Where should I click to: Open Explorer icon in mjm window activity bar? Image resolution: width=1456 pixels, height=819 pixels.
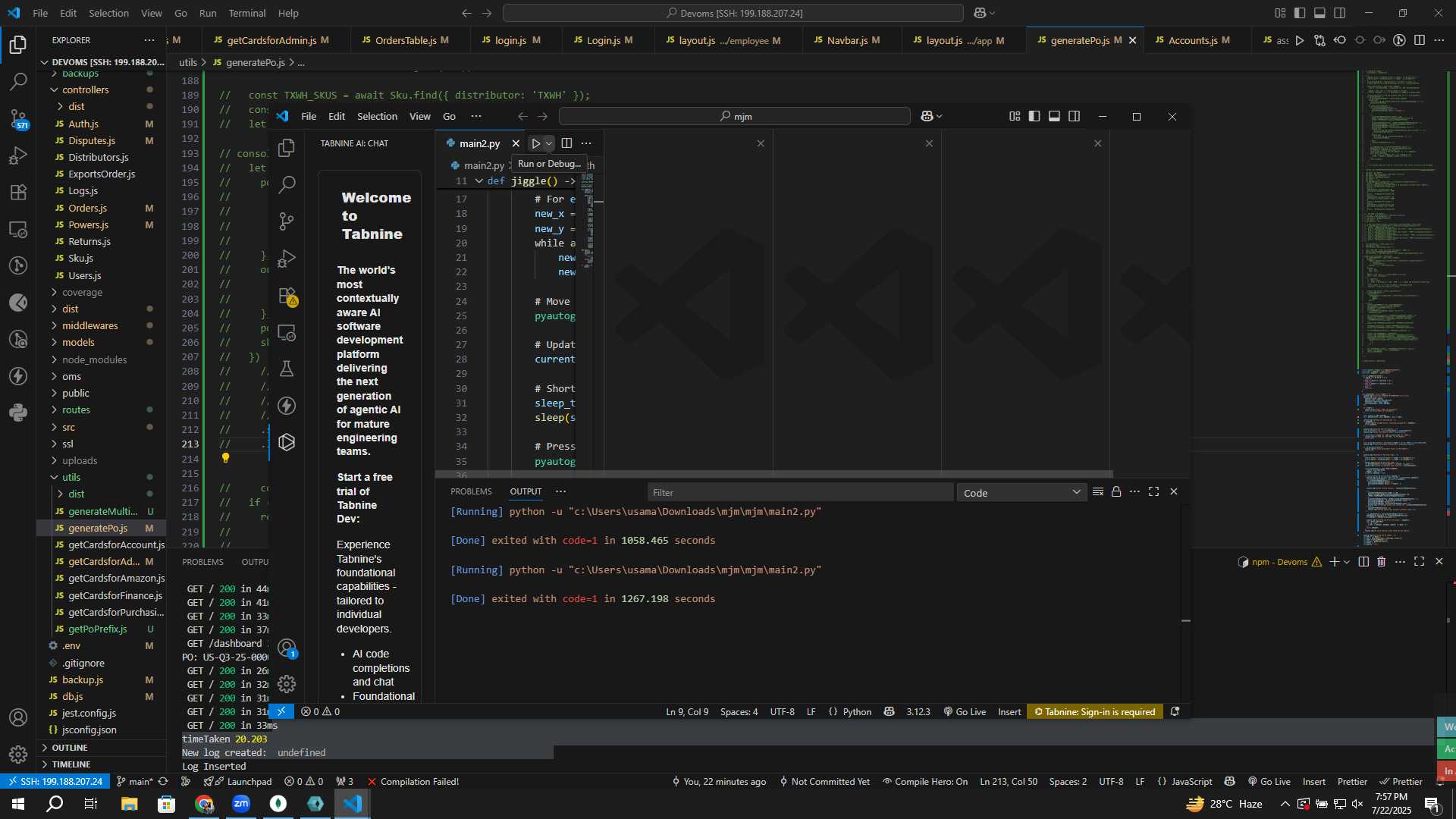(287, 148)
